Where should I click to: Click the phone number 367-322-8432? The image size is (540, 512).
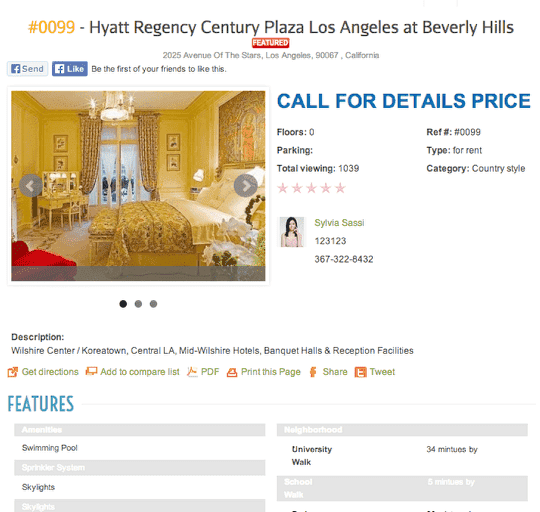click(344, 259)
